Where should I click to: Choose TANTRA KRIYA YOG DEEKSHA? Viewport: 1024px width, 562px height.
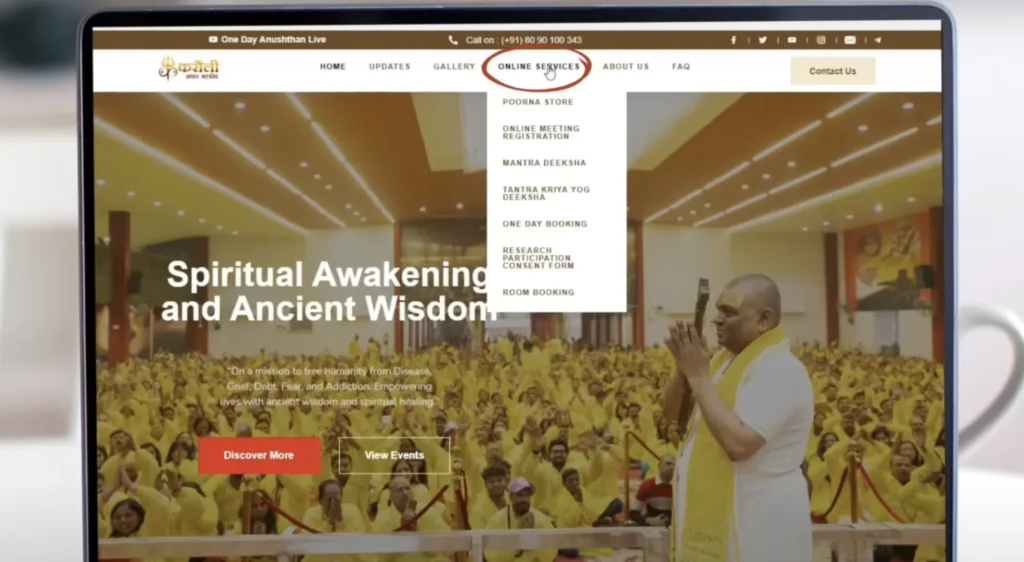click(x=546, y=193)
